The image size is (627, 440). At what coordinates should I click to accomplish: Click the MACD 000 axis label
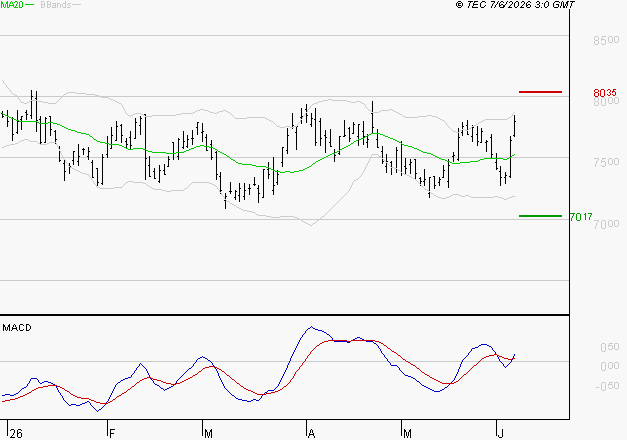(x=610, y=366)
